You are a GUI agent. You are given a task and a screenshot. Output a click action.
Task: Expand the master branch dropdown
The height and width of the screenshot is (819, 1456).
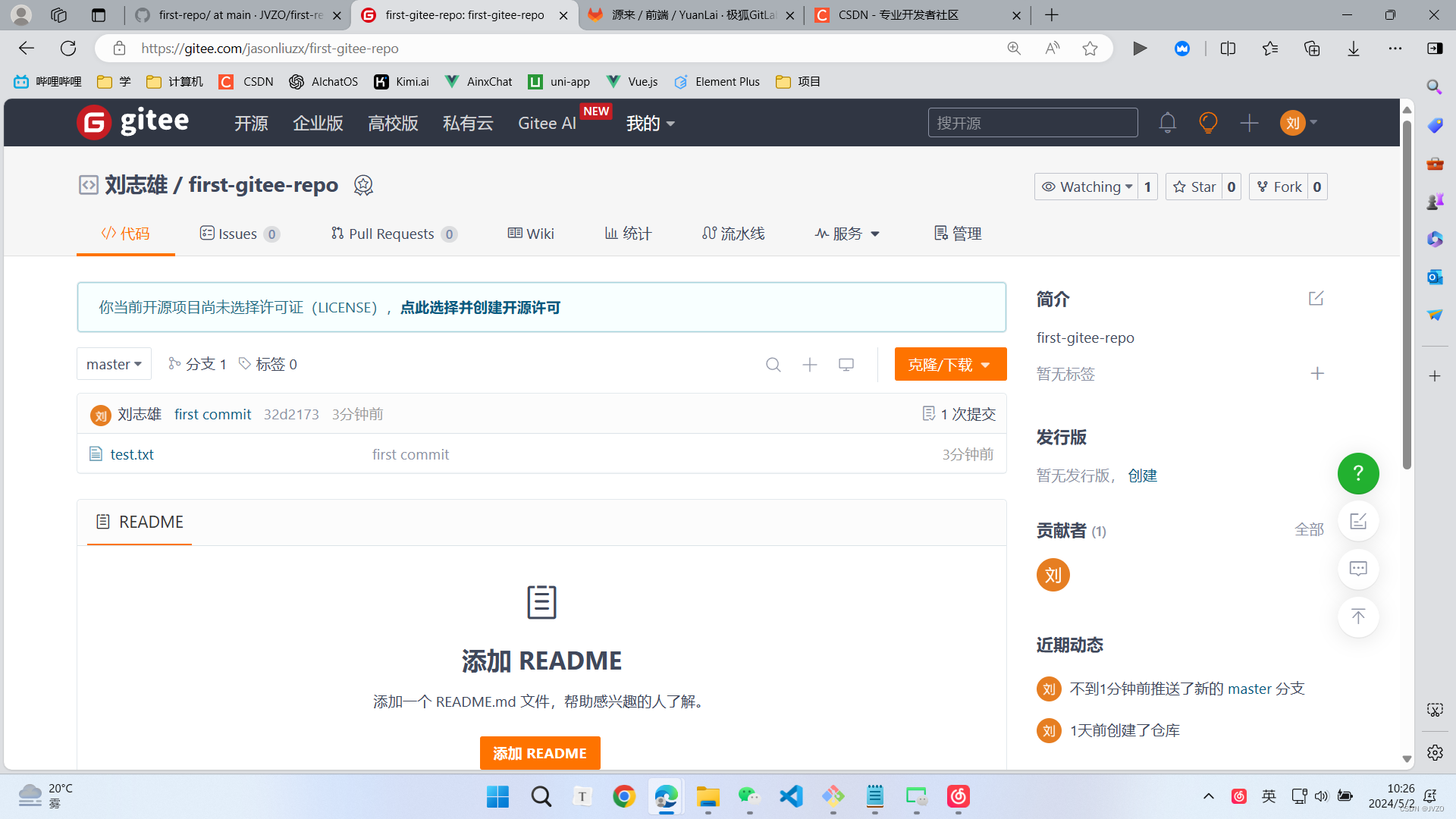point(114,365)
